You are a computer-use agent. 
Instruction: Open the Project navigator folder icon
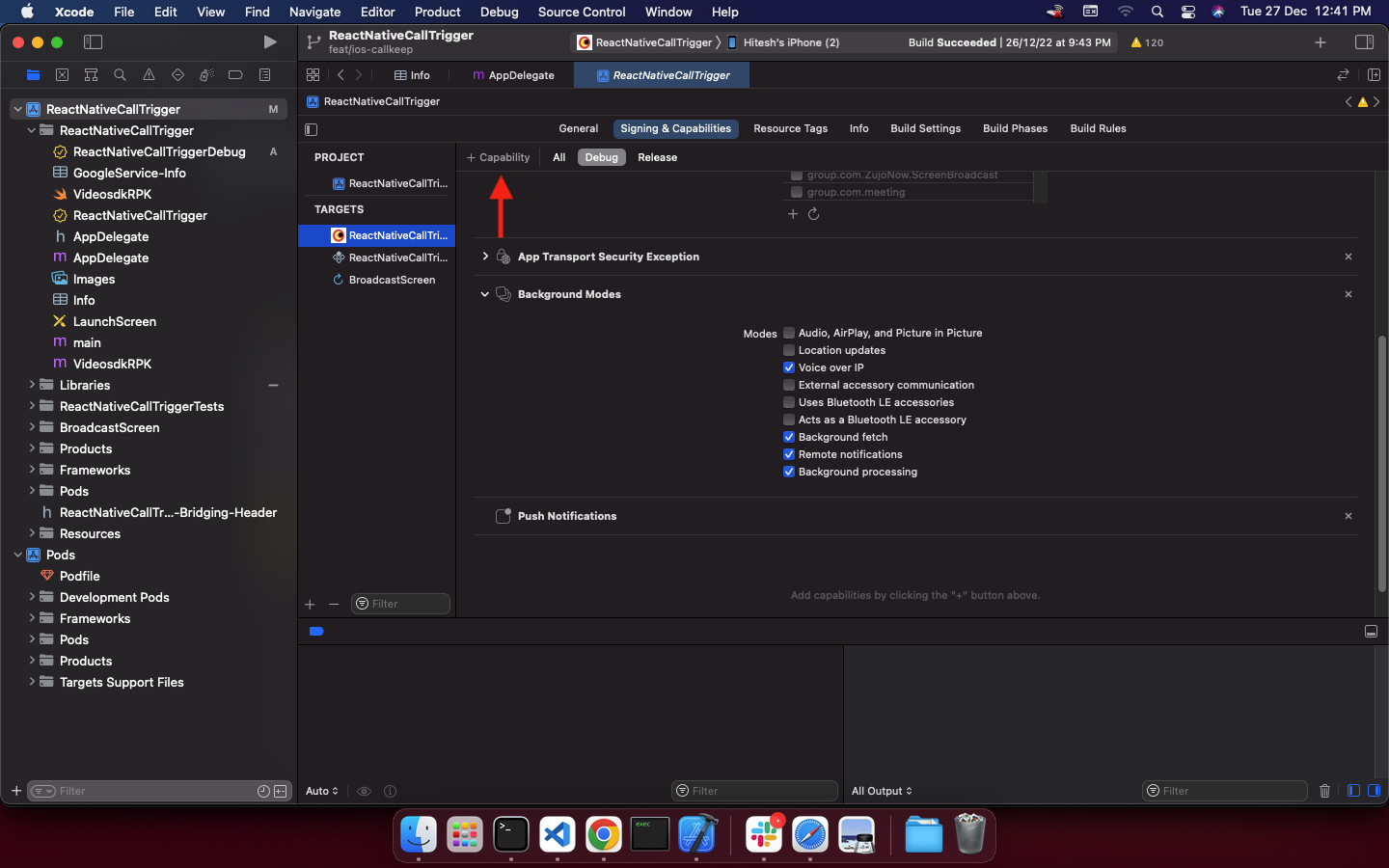click(33, 74)
